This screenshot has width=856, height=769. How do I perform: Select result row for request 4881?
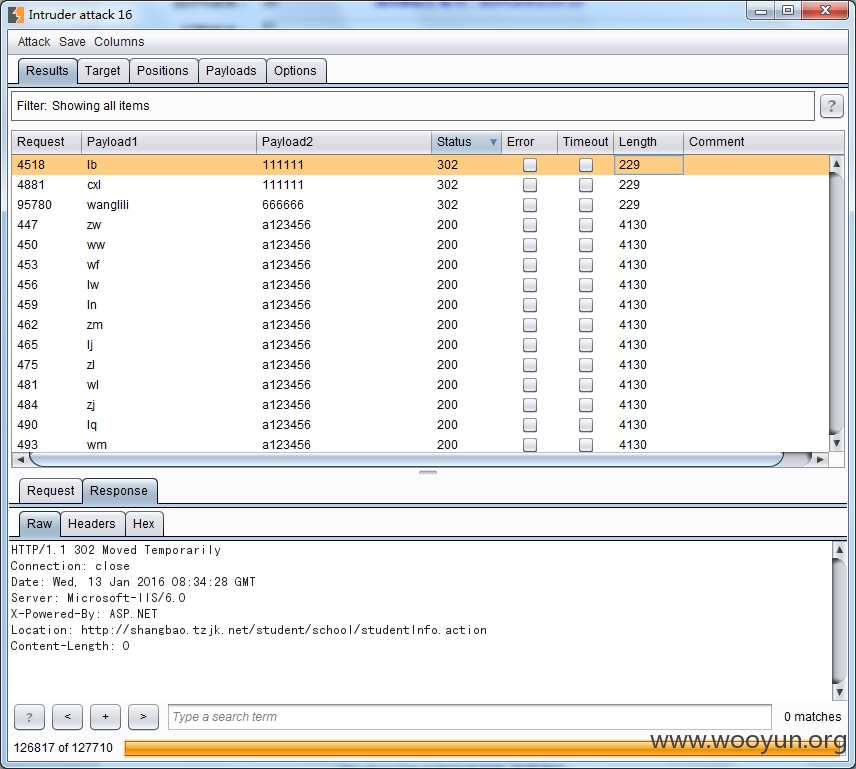pyautogui.click(x=420, y=185)
